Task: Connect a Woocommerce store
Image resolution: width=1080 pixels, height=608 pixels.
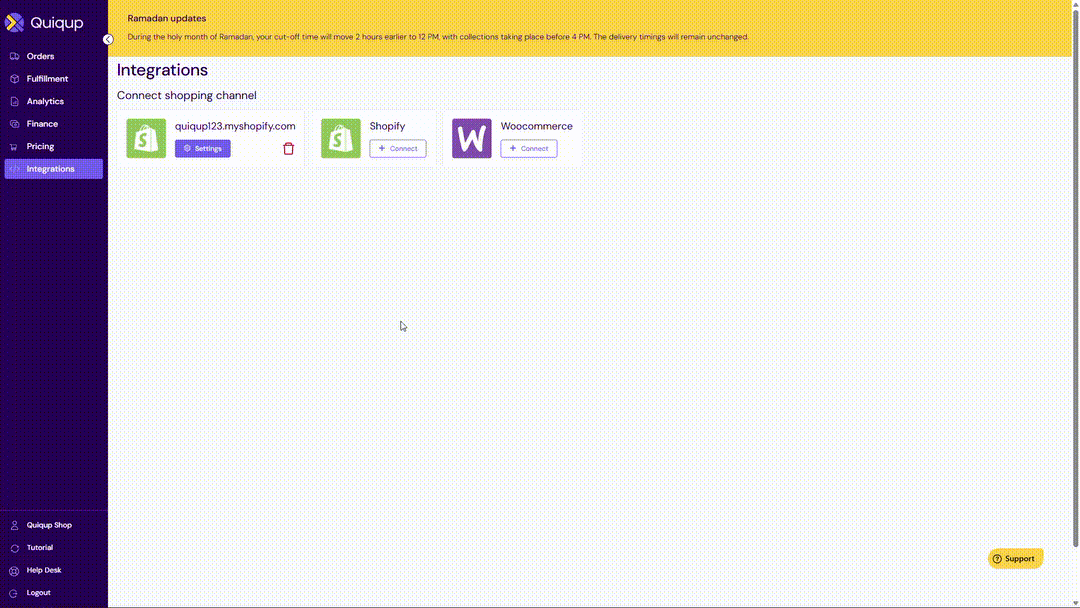Action: point(529,149)
